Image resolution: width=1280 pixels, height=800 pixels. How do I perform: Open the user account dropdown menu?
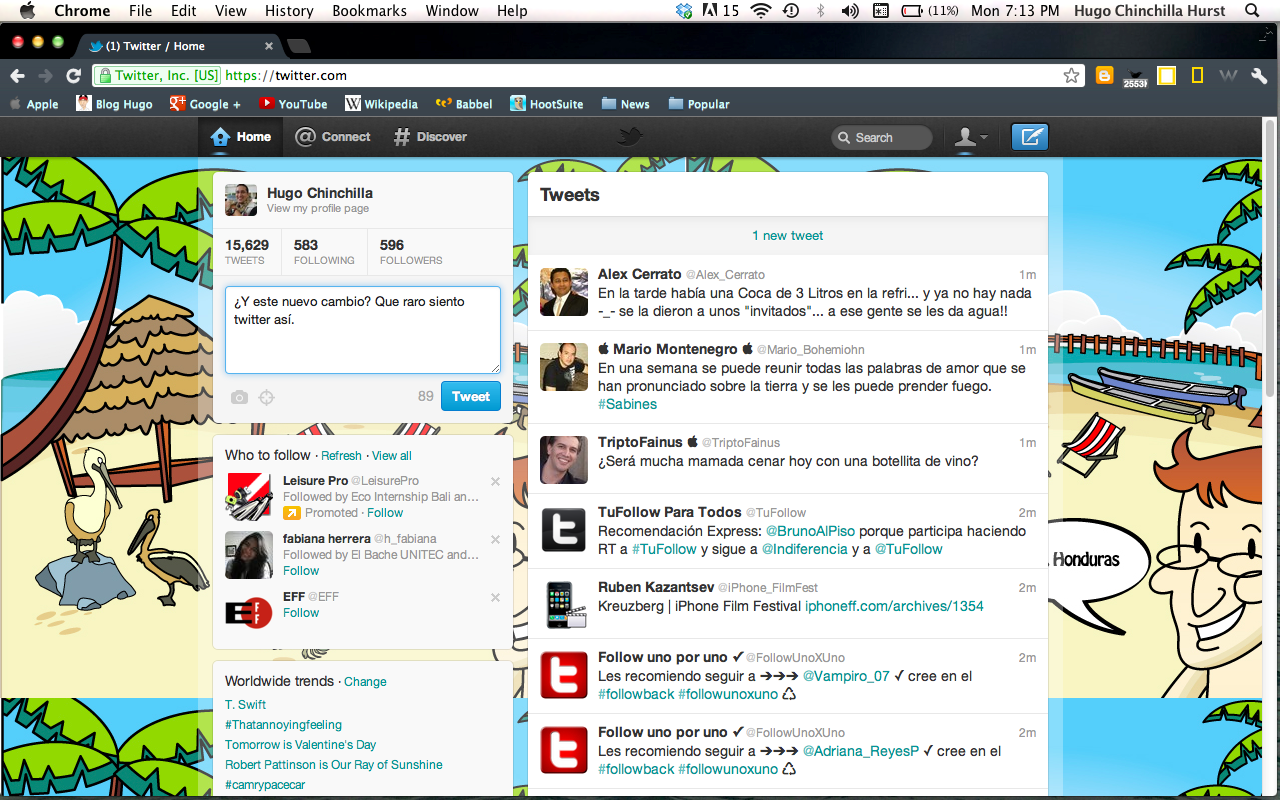[970, 137]
